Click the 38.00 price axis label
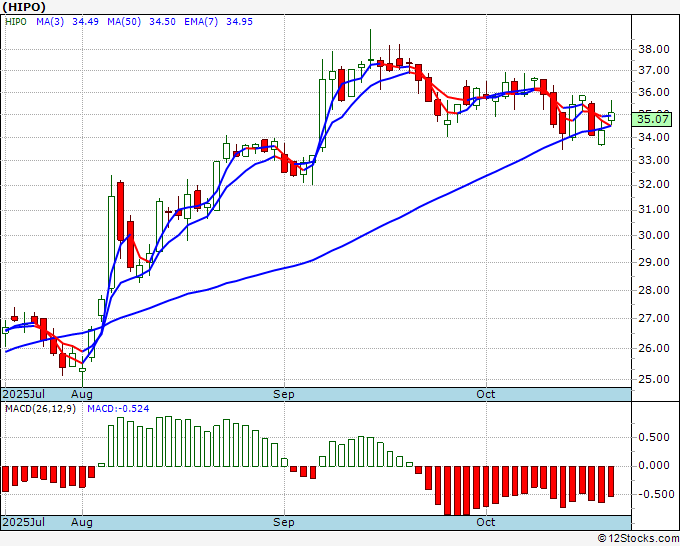Image resolution: width=680 pixels, height=546 pixels. click(x=654, y=49)
